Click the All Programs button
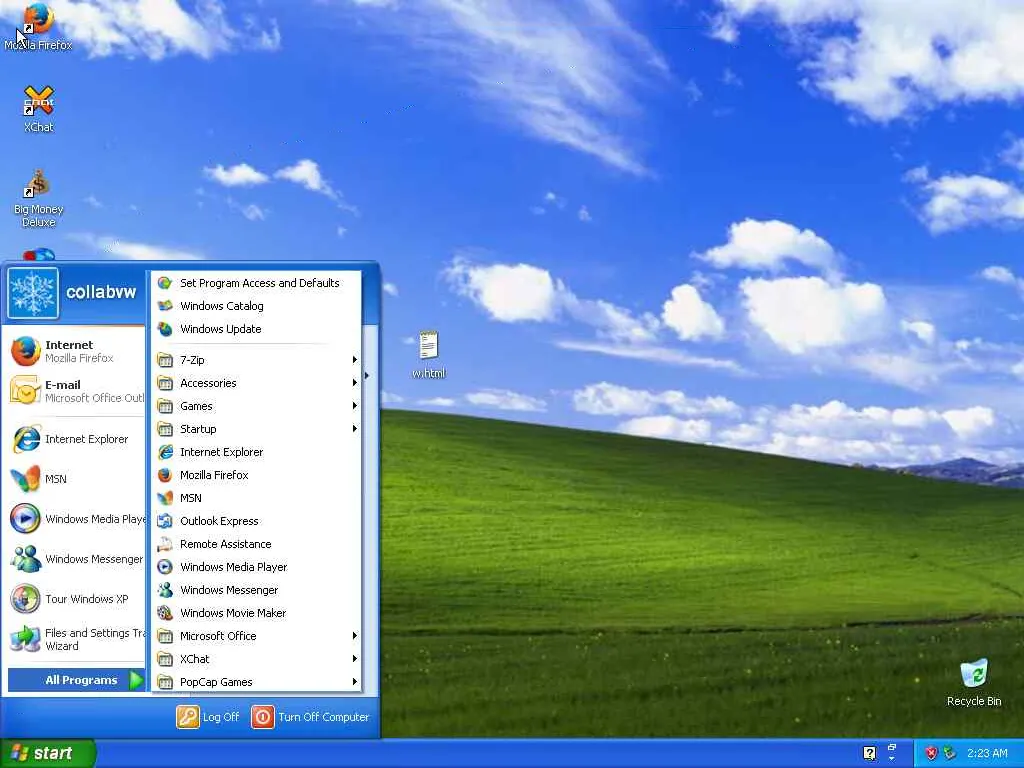 coord(76,680)
